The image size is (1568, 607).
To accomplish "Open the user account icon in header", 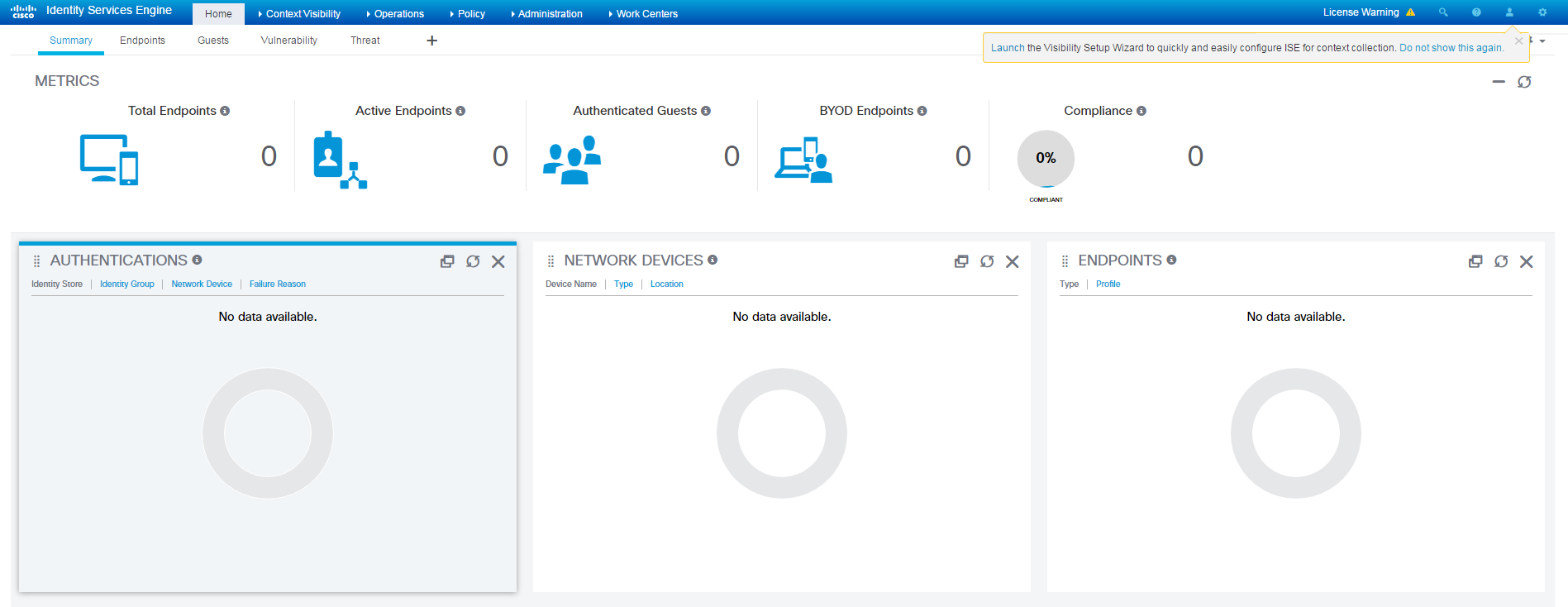I will [1509, 12].
